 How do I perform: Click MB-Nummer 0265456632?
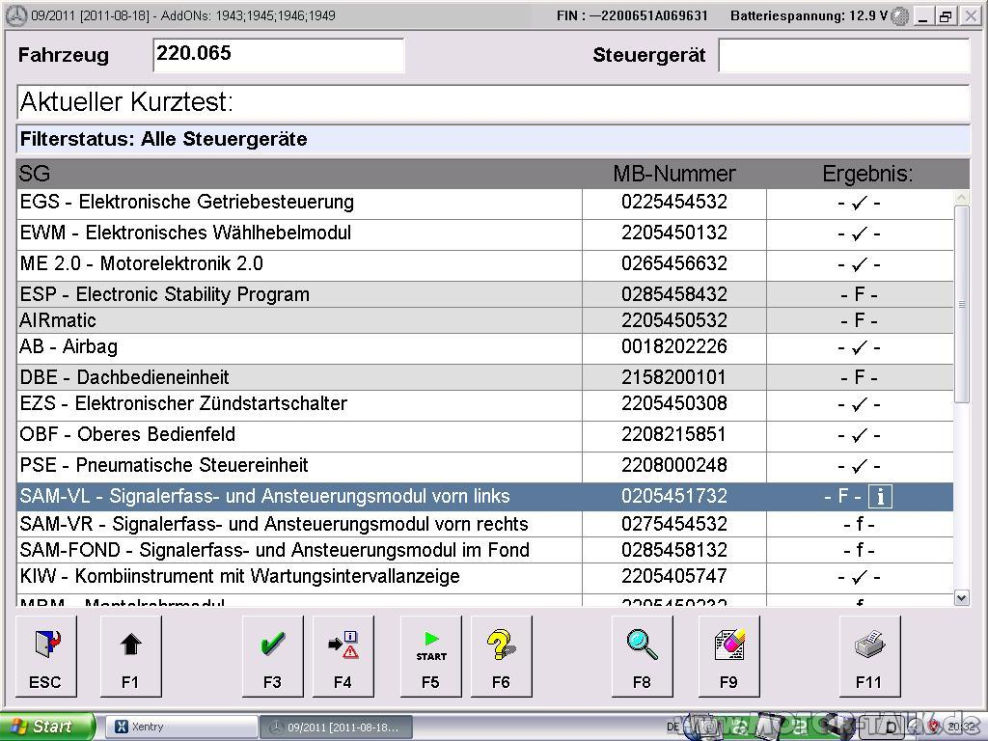click(x=674, y=263)
